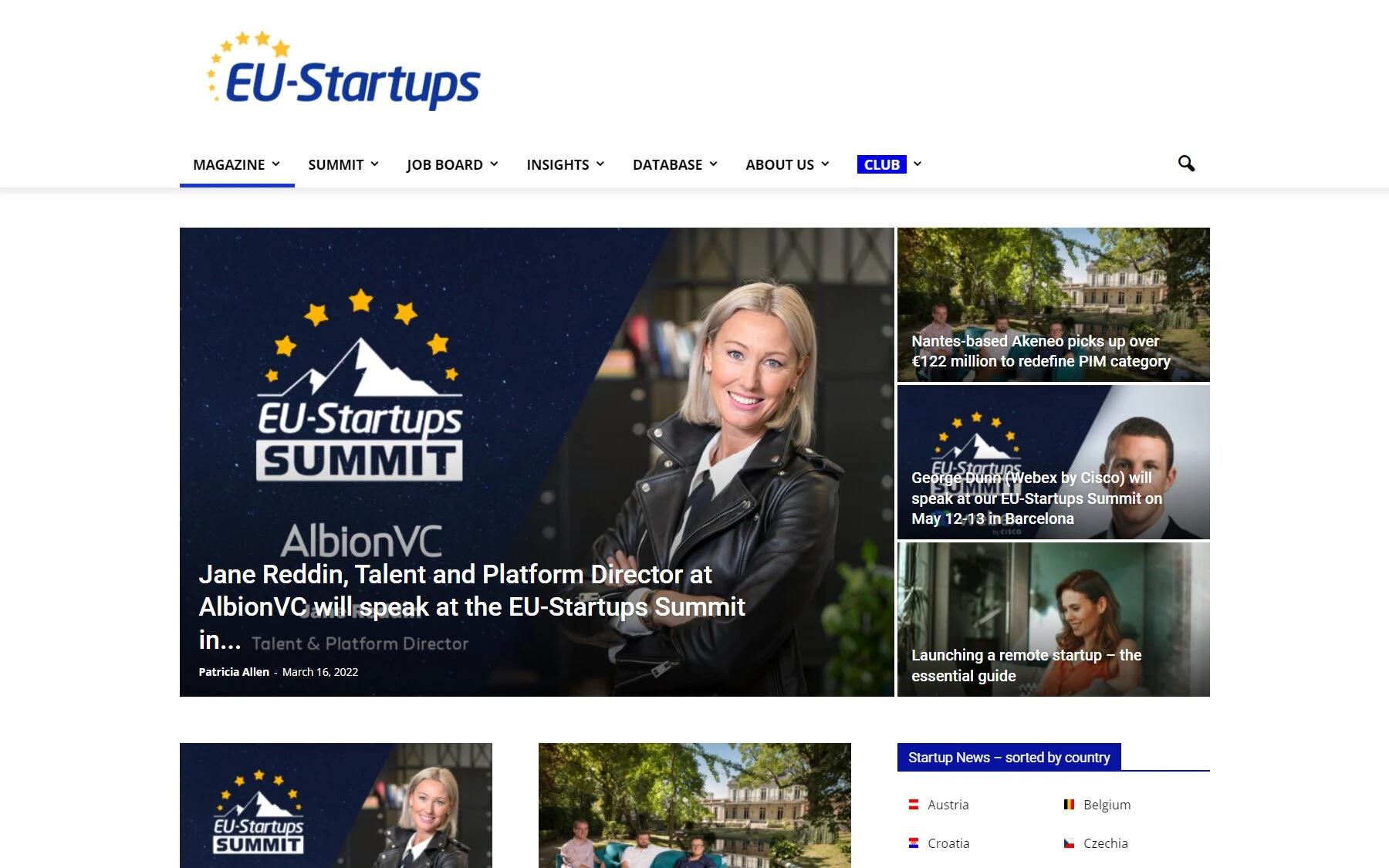The height and width of the screenshot is (868, 1389).
Task: Click author name Patricia Allen
Action: [234, 672]
